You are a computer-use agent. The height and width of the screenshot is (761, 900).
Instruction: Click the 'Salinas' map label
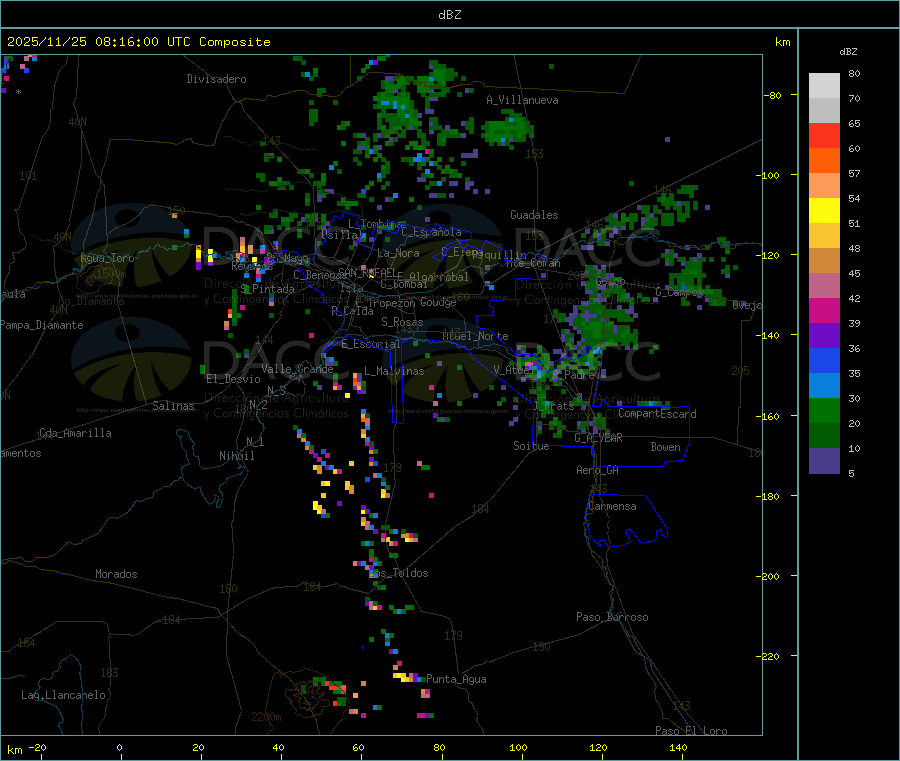coord(173,406)
